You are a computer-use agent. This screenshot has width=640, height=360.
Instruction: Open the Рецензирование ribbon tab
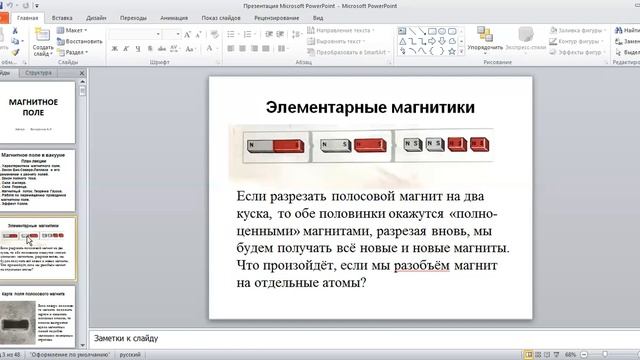tap(277, 18)
